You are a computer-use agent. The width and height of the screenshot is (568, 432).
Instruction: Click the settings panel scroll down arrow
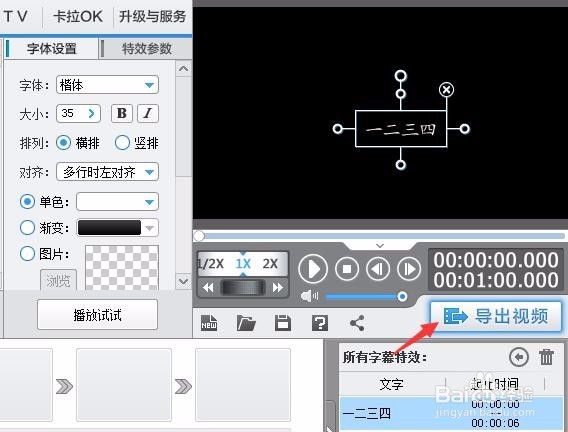click(183, 281)
